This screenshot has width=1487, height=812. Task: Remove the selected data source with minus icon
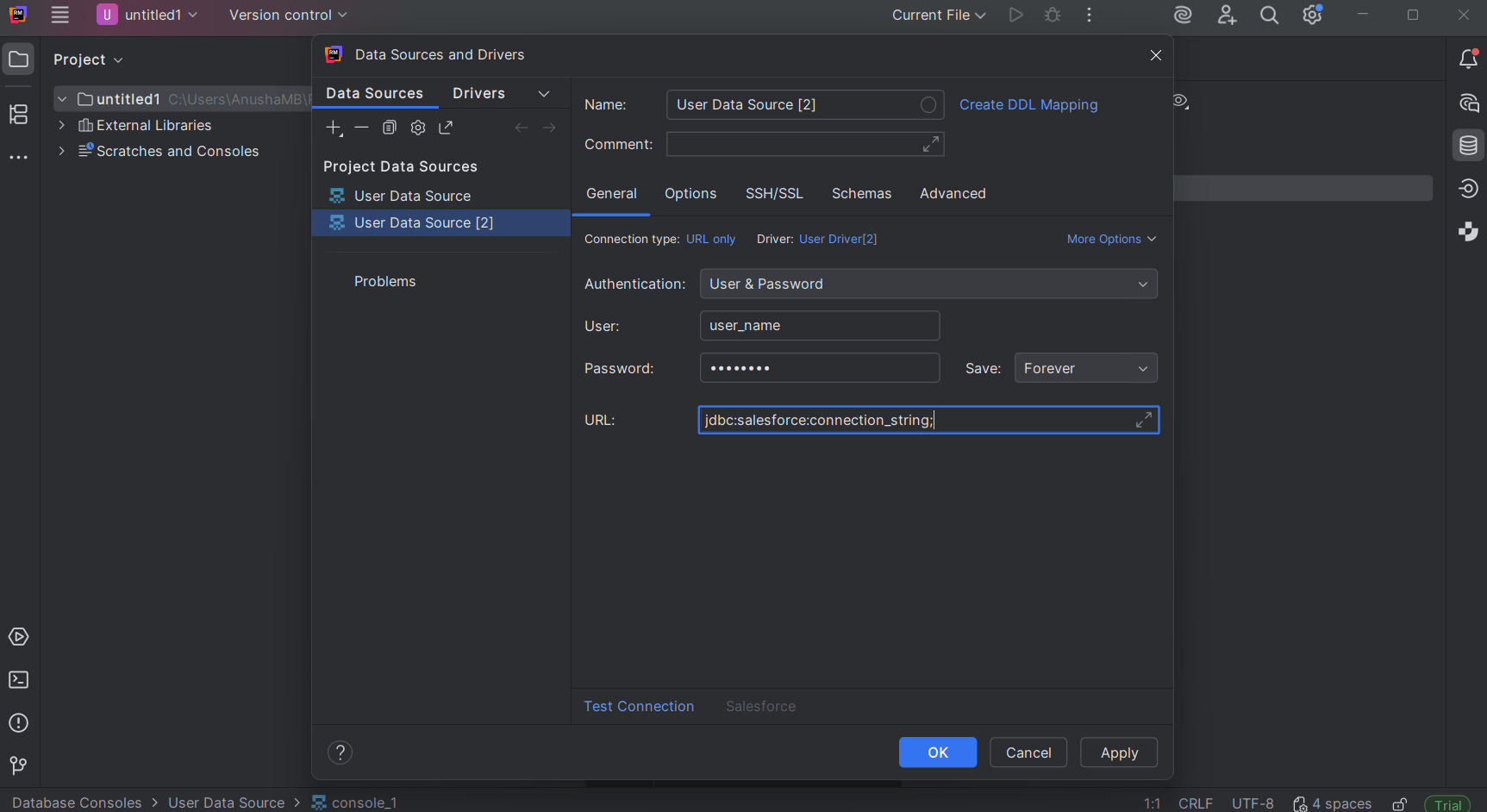(362, 128)
